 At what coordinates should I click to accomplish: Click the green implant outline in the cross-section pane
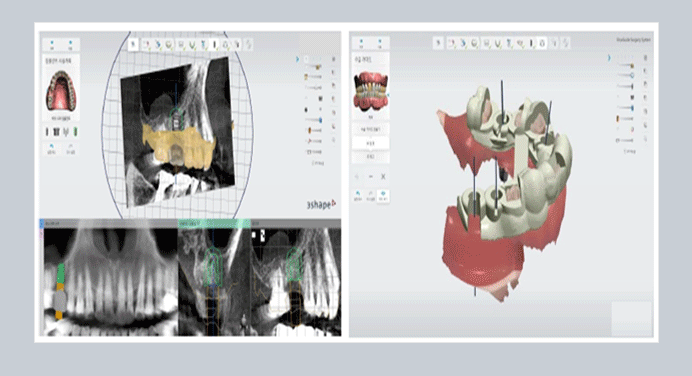pos(214,266)
